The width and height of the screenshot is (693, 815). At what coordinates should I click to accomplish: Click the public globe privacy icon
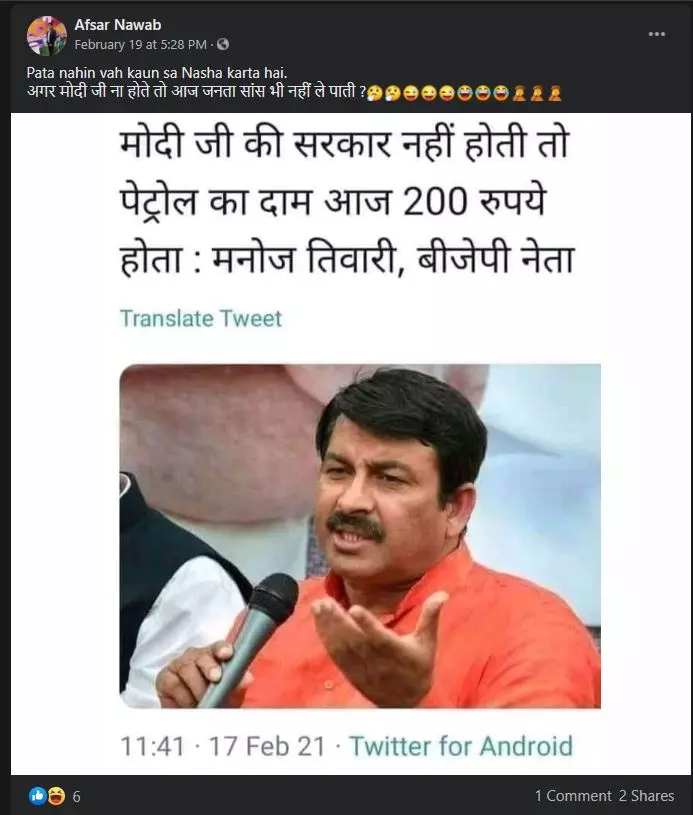tap(223, 45)
